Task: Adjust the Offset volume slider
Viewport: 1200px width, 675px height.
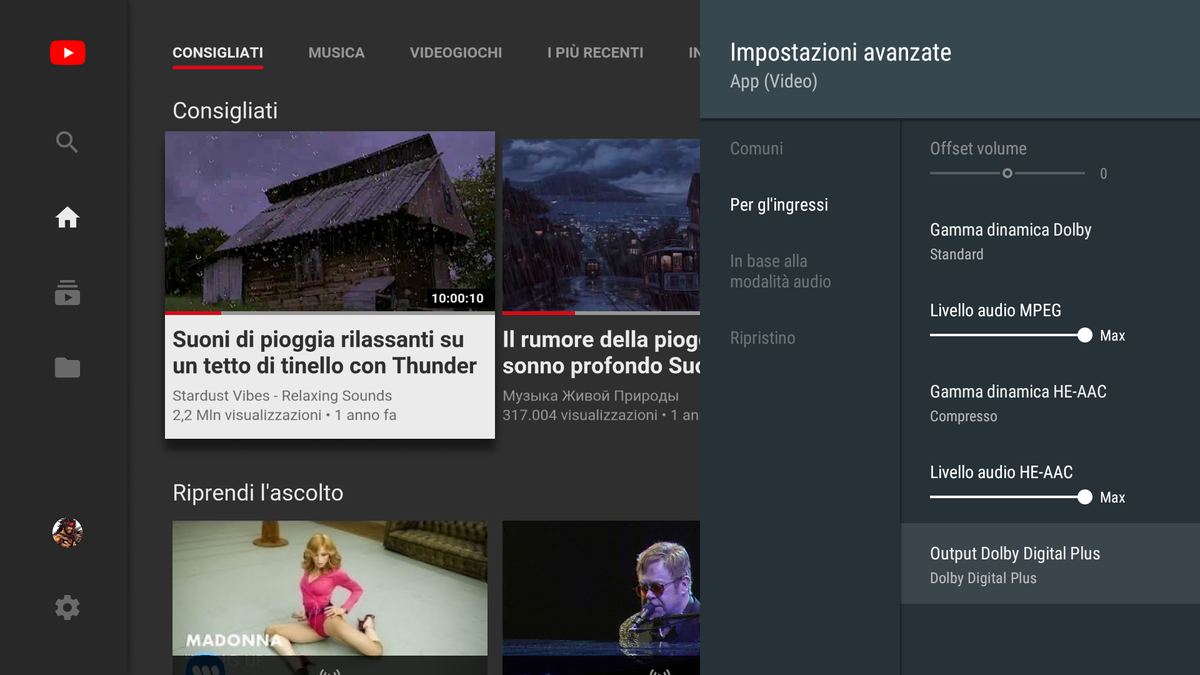Action: coord(1006,172)
